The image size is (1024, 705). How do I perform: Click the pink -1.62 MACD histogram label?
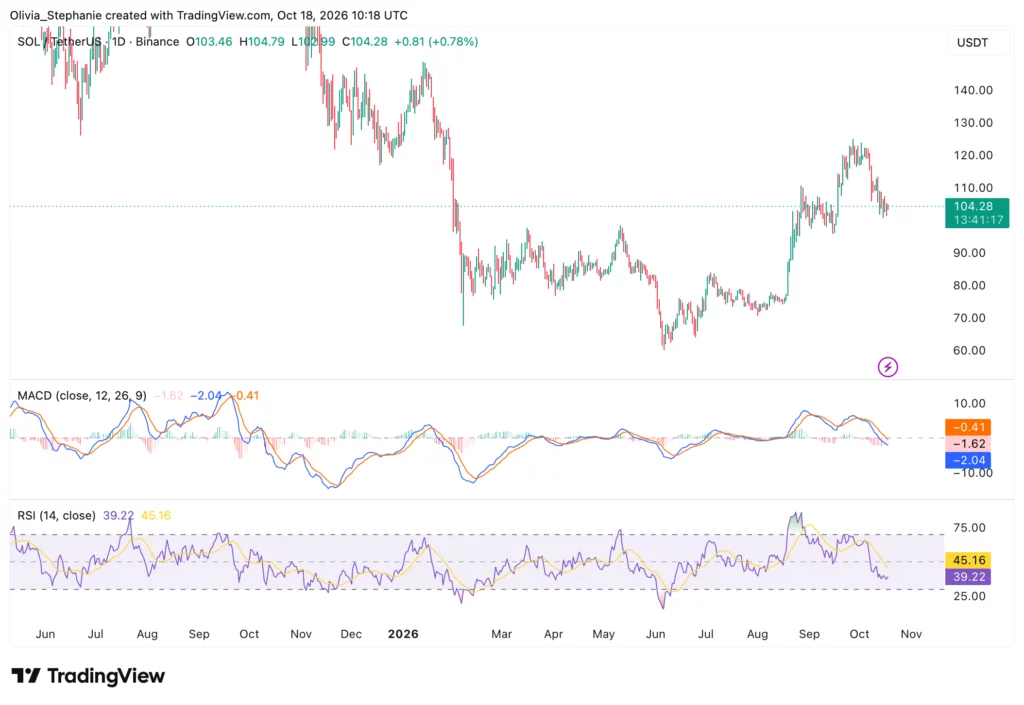tap(968, 444)
